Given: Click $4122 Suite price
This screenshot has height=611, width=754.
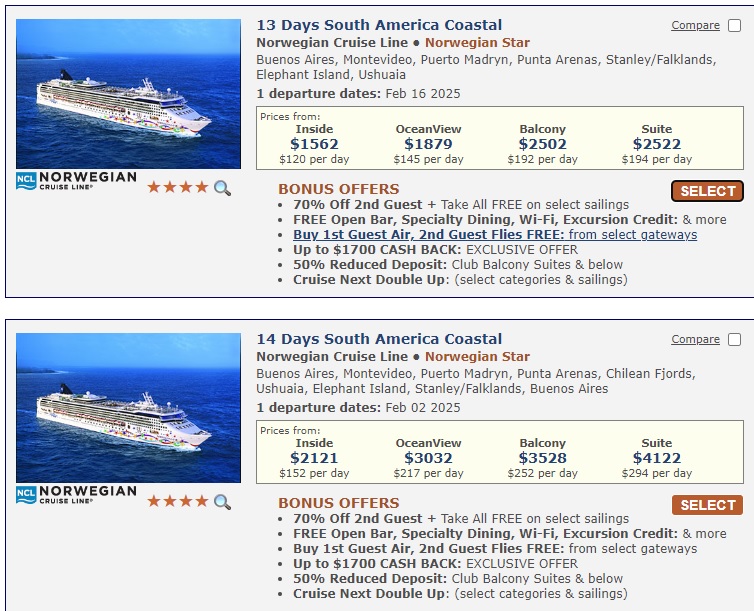Looking at the screenshot, I should 656,458.
